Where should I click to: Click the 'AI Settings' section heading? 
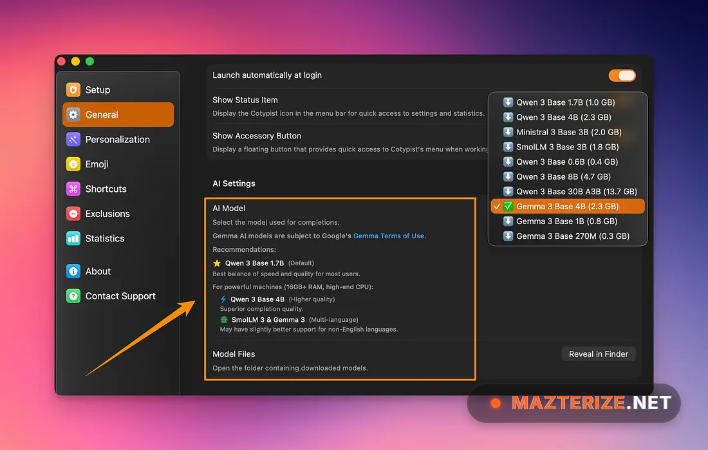[x=234, y=183]
